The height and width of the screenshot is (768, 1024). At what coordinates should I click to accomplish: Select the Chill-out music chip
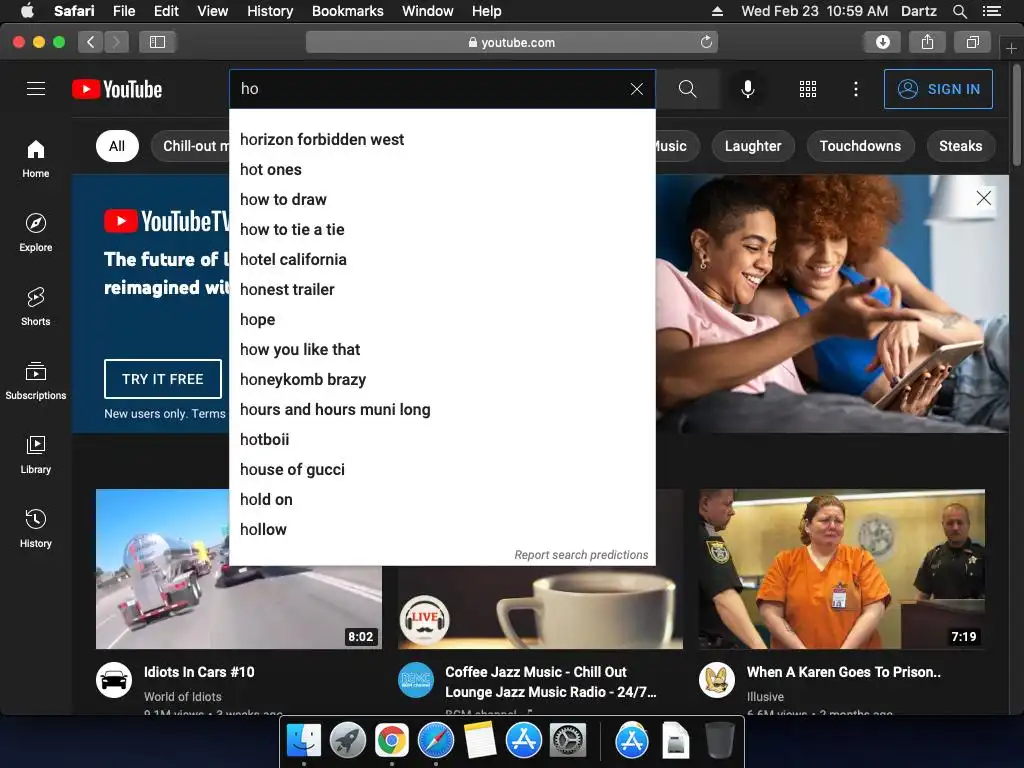pos(190,146)
